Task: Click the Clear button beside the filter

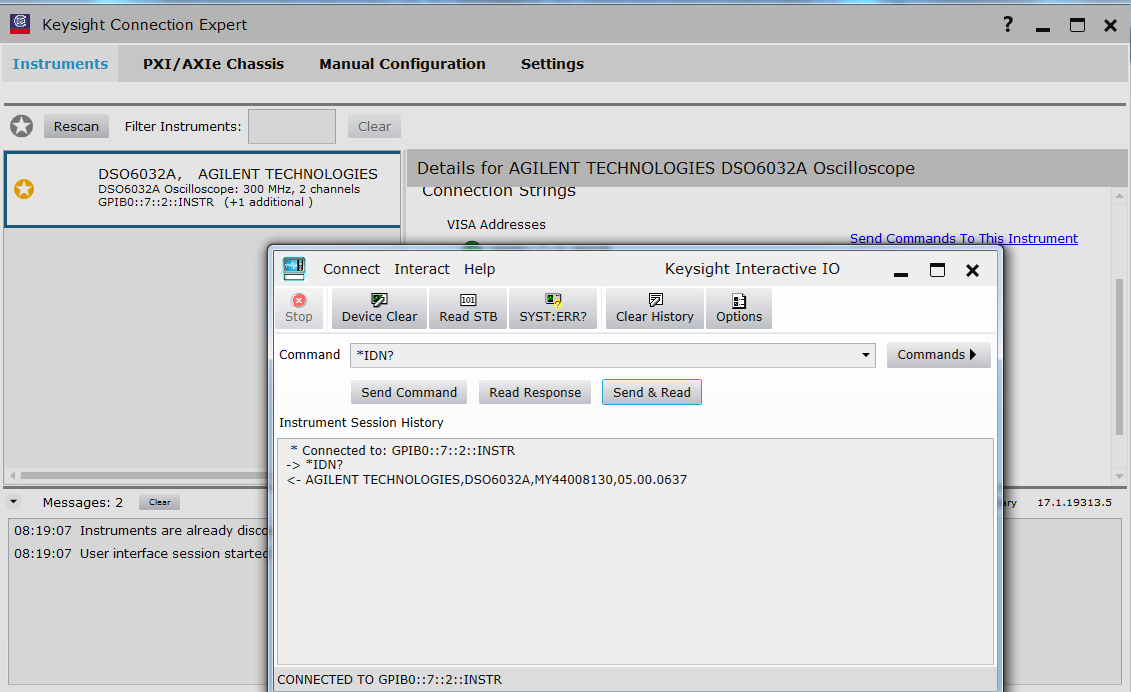Action: click(x=374, y=126)
